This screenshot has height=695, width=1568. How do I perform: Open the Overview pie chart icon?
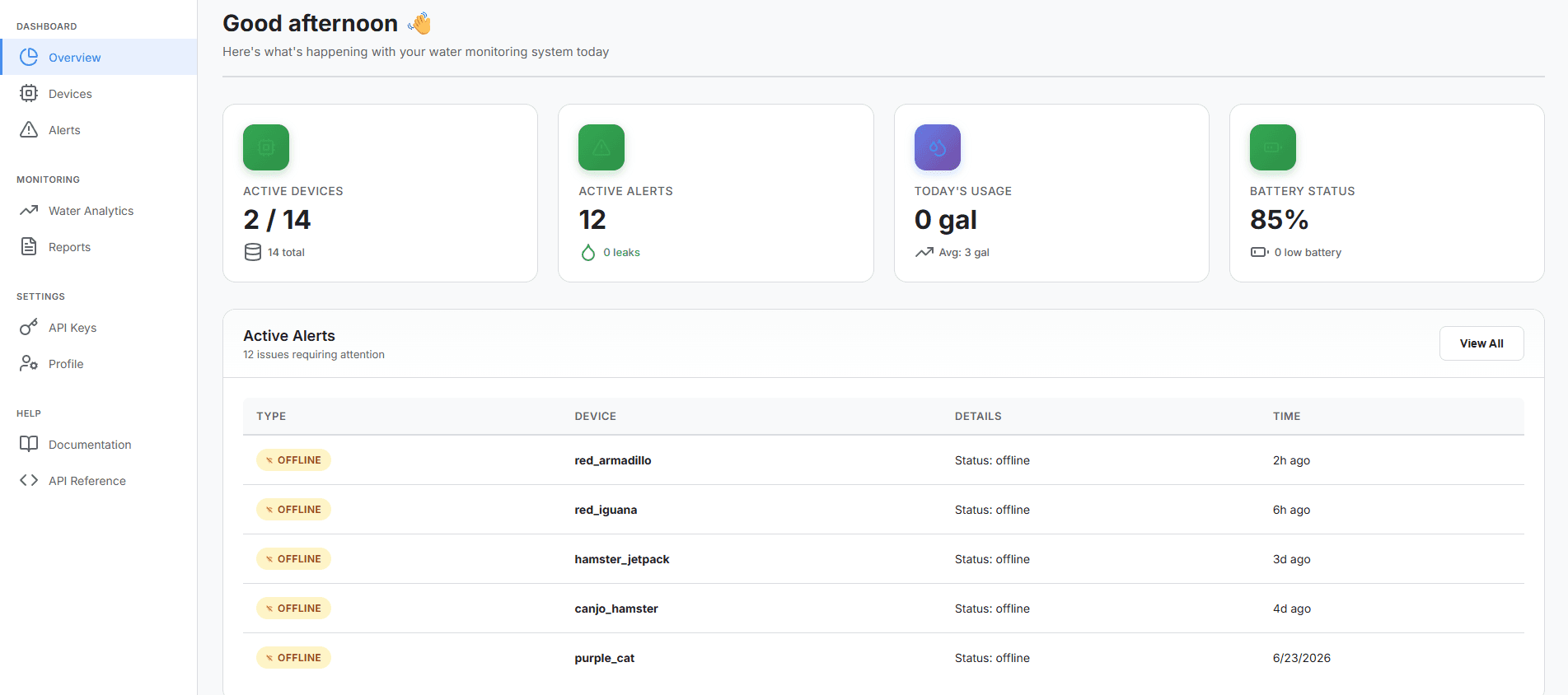pyautogui.click(x=29, y=57)
